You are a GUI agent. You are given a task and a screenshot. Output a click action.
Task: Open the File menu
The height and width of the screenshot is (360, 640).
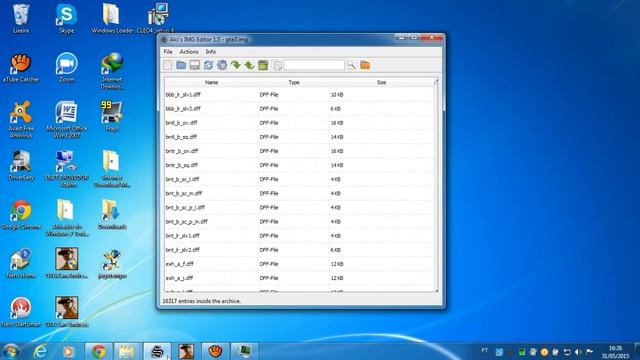click(x=168, y=52)
